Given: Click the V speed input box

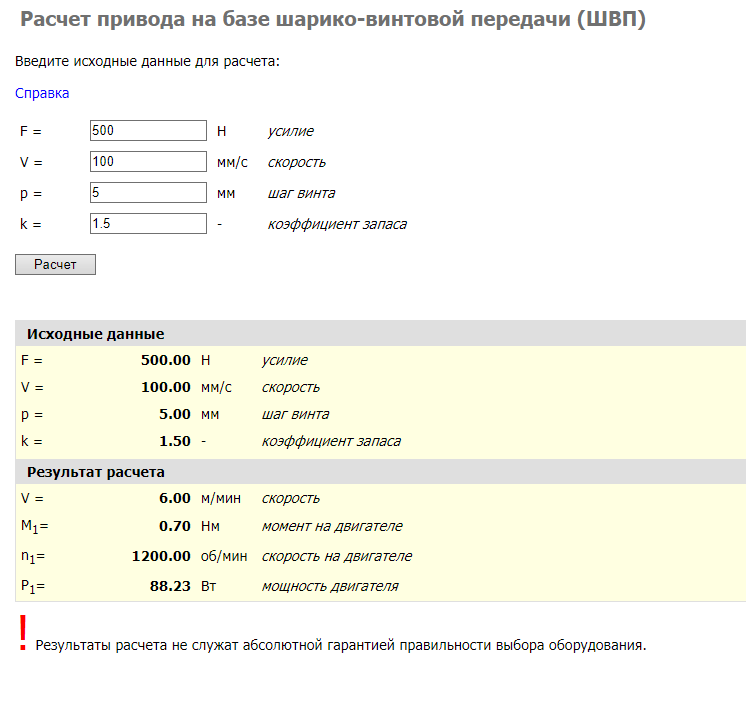Looking at the screenshot, I should [147, 162].
